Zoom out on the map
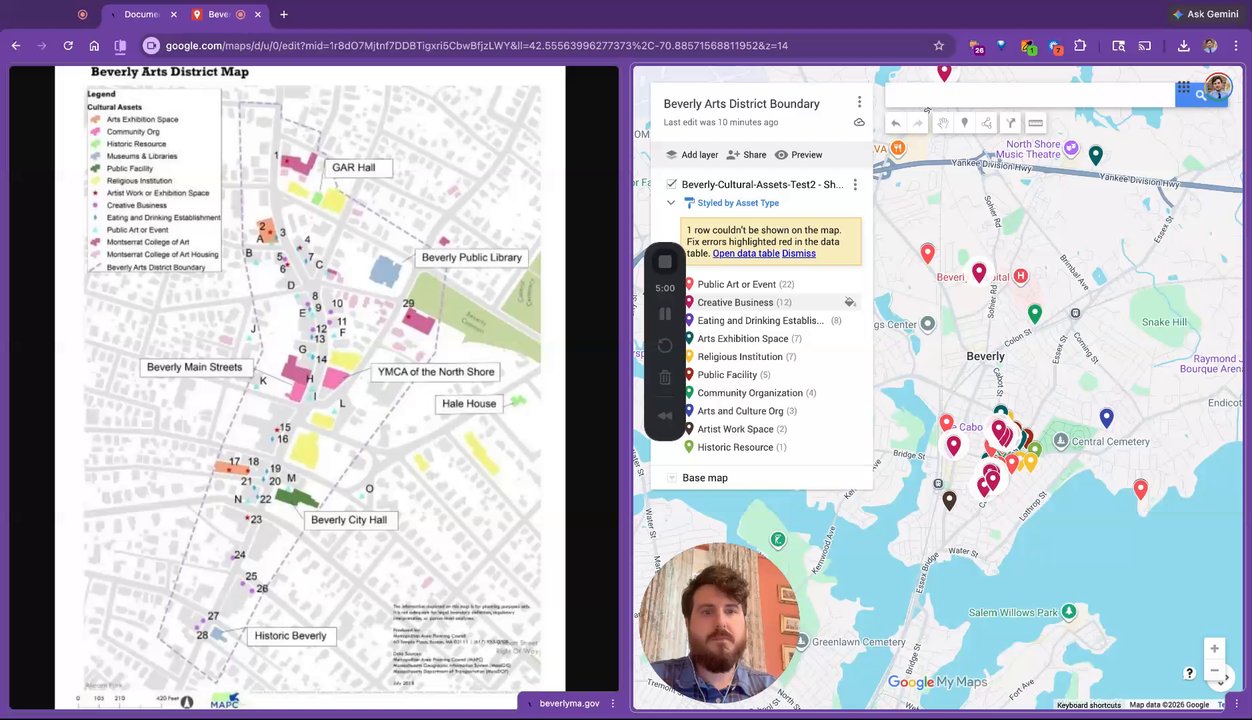 [1214, 671]
